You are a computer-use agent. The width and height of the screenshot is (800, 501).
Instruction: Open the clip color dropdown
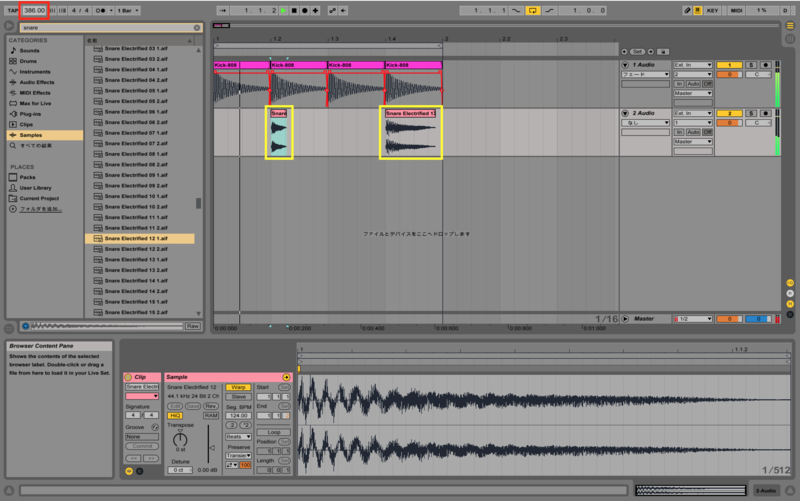(x=142, y=396)
